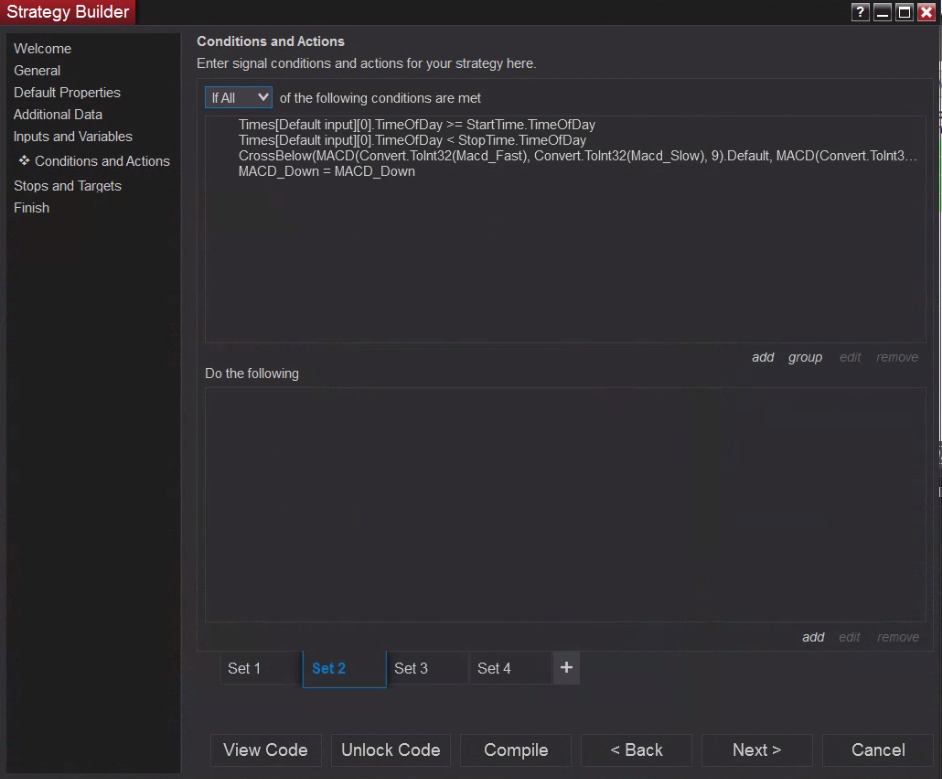Add a new condition set with plus icon
942x779 pixels.
[x=566, y=667]
